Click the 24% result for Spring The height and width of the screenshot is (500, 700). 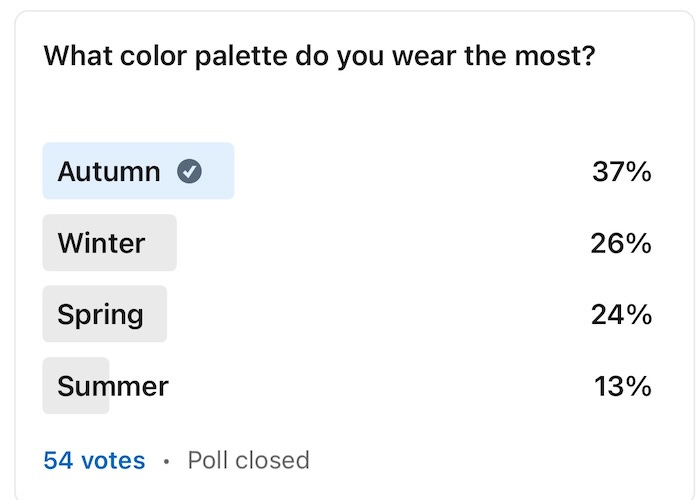pos(621,315)
